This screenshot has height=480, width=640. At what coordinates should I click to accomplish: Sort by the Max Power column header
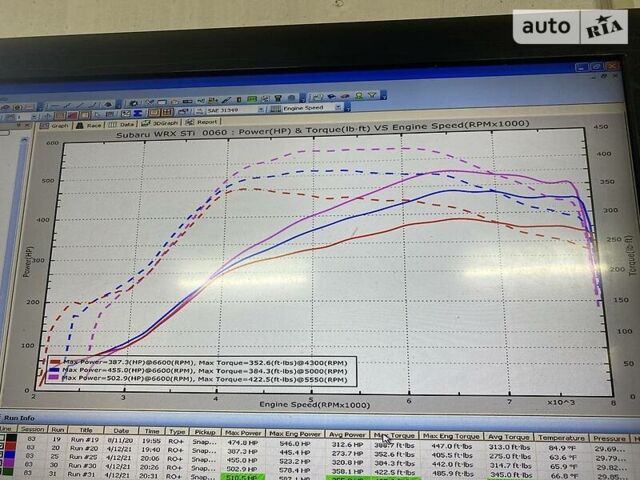pyautogui.click(x=243, y=433)
